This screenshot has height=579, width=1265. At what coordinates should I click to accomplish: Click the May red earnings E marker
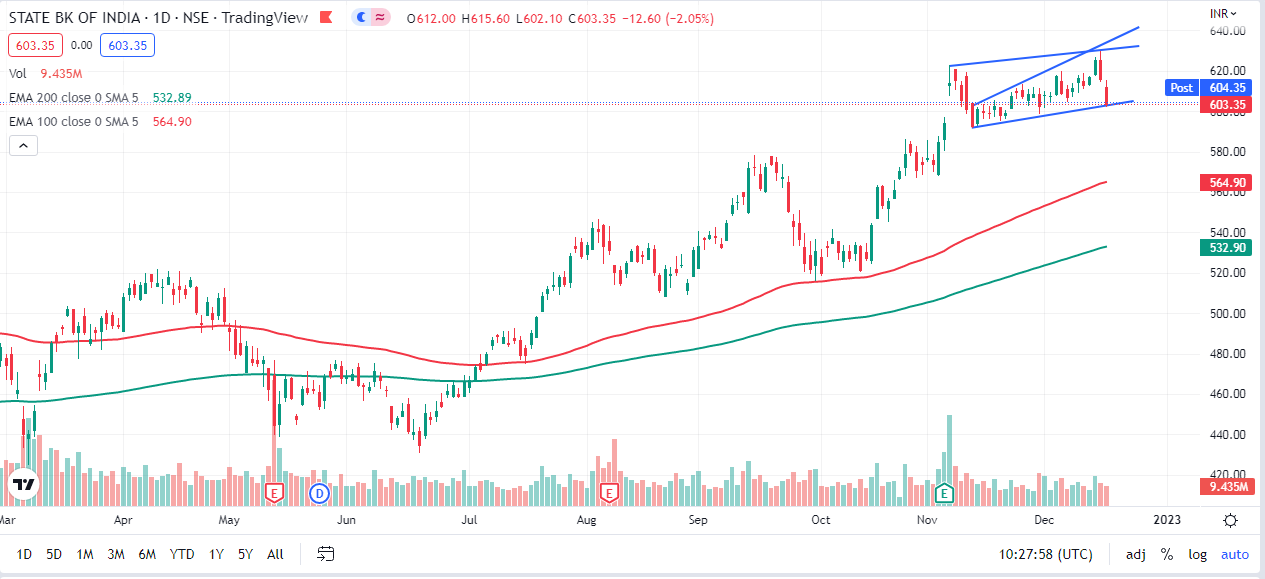[x=273, y=493]
